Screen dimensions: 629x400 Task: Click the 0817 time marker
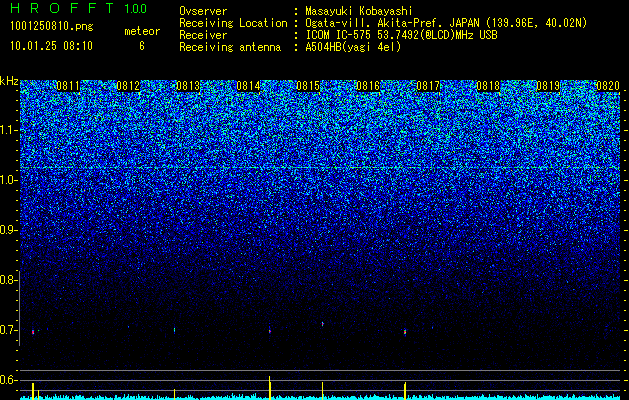(x=428, y=86)
